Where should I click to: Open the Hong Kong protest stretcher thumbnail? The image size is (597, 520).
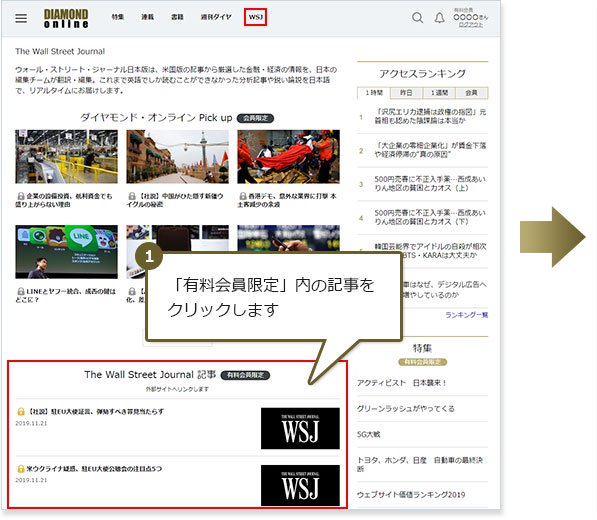289,156
